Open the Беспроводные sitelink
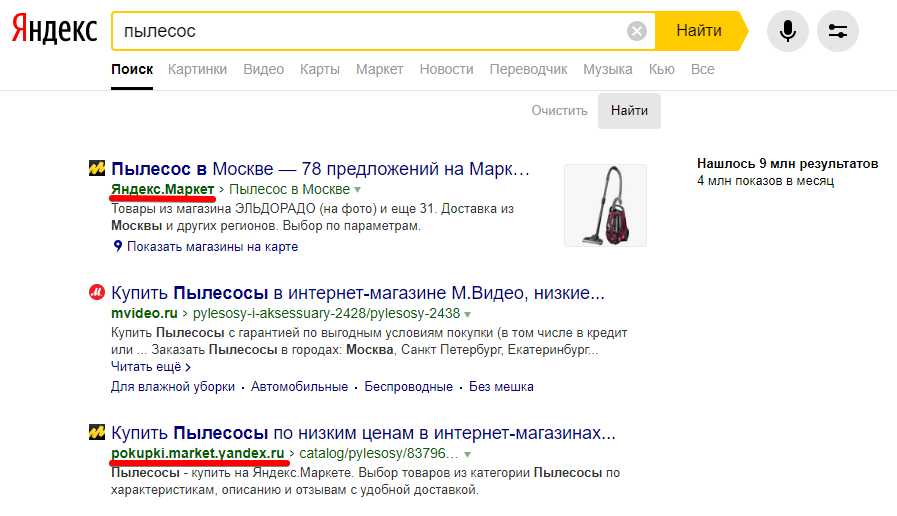 pos(408,387)
